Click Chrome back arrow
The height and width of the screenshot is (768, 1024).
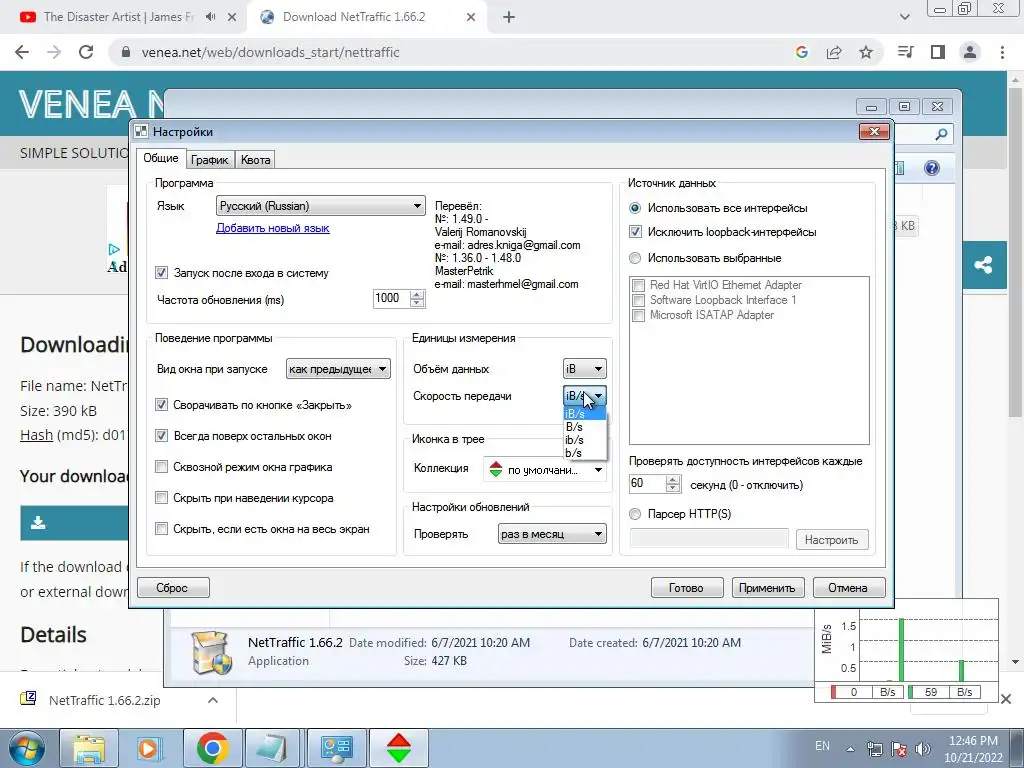22,52
